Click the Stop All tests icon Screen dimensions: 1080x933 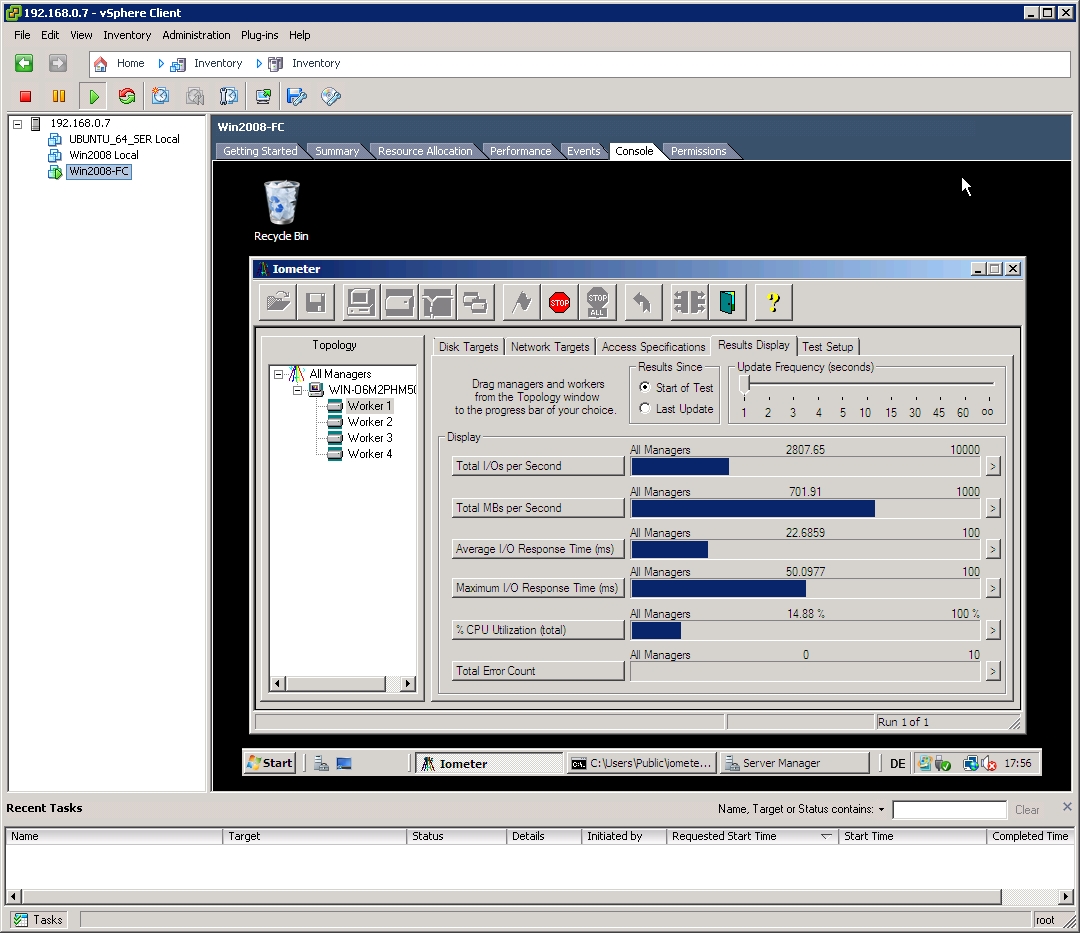[x=597, y=302]
